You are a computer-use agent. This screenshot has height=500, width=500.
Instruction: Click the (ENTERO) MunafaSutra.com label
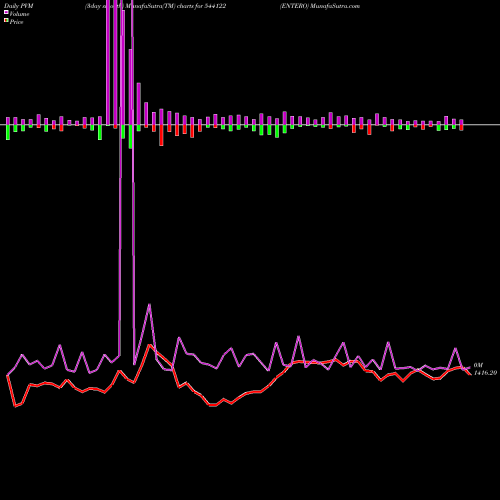coord(320,6)
